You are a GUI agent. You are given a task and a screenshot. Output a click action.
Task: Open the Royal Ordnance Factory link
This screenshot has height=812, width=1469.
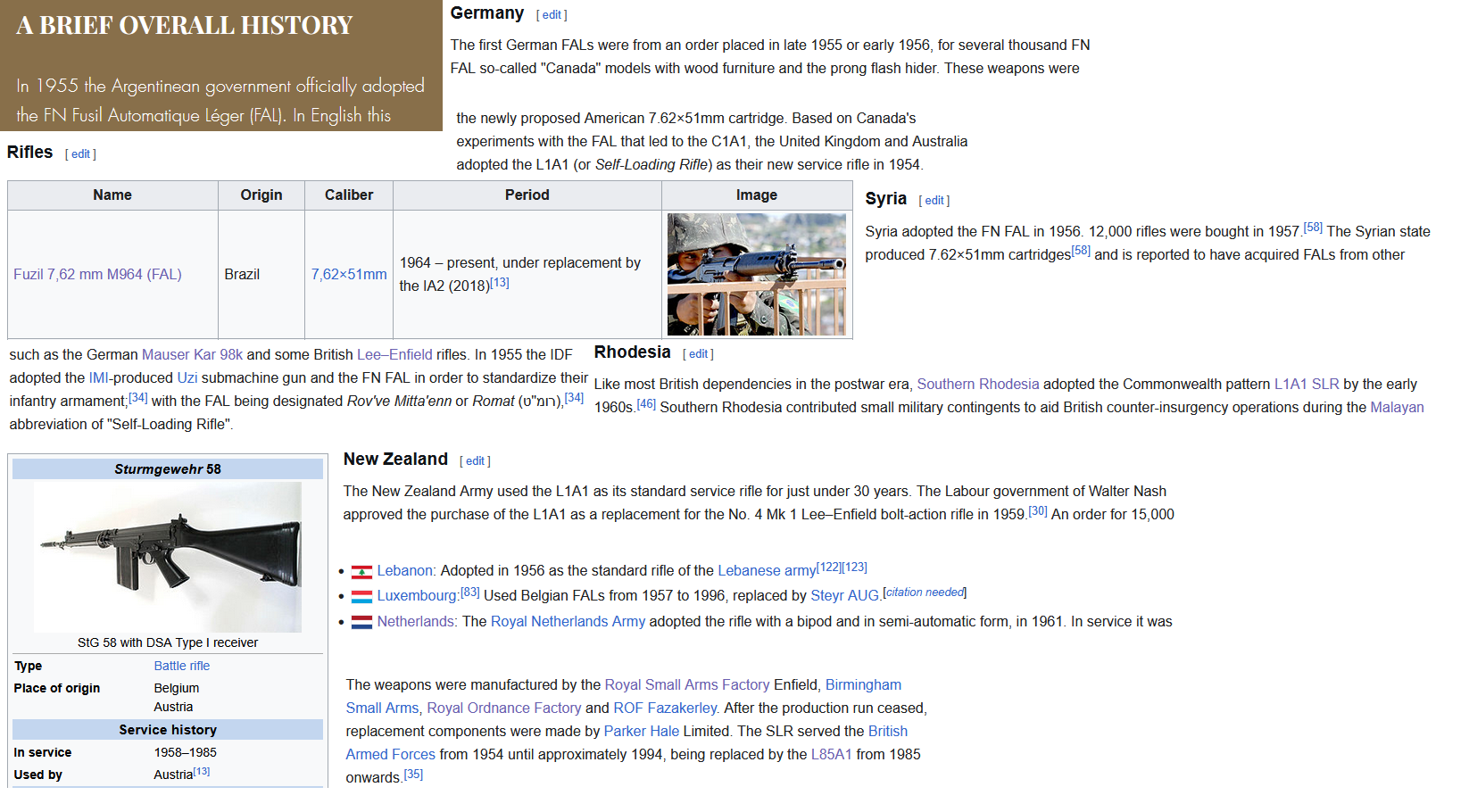click(x=503, y=708)
